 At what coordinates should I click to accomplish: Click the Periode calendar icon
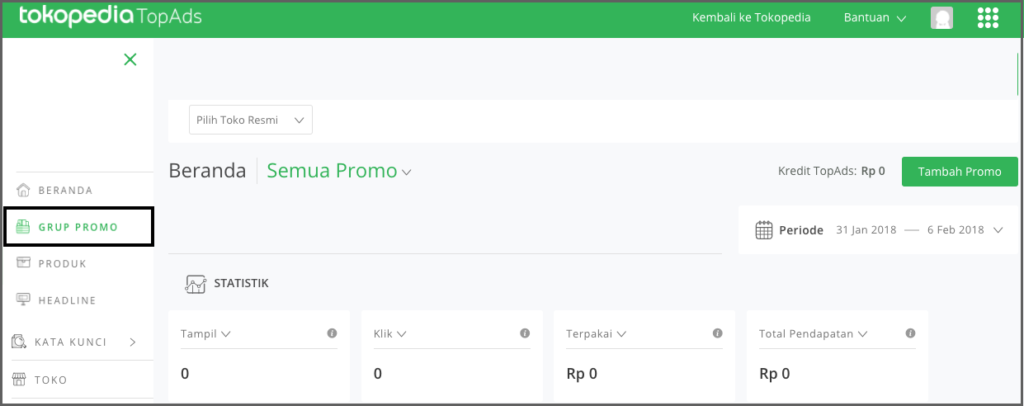pos(764,230)
